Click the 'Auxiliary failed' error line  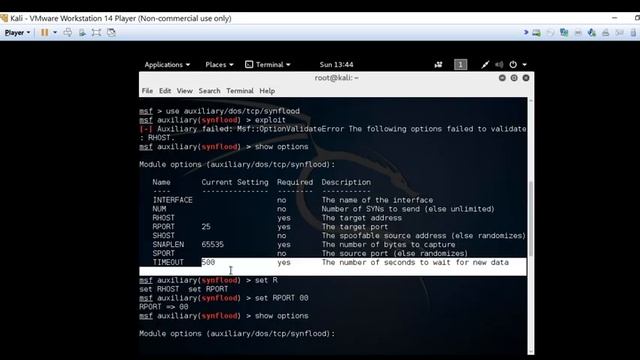coord(333,129)
